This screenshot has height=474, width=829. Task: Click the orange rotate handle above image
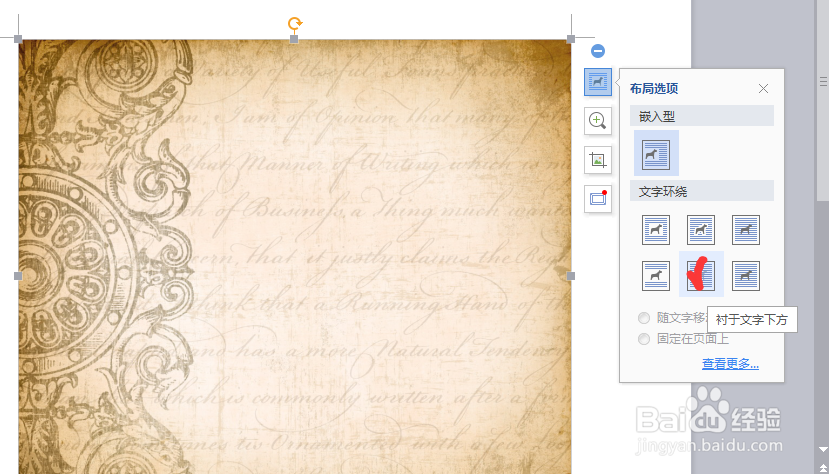[x=294, y=23]
